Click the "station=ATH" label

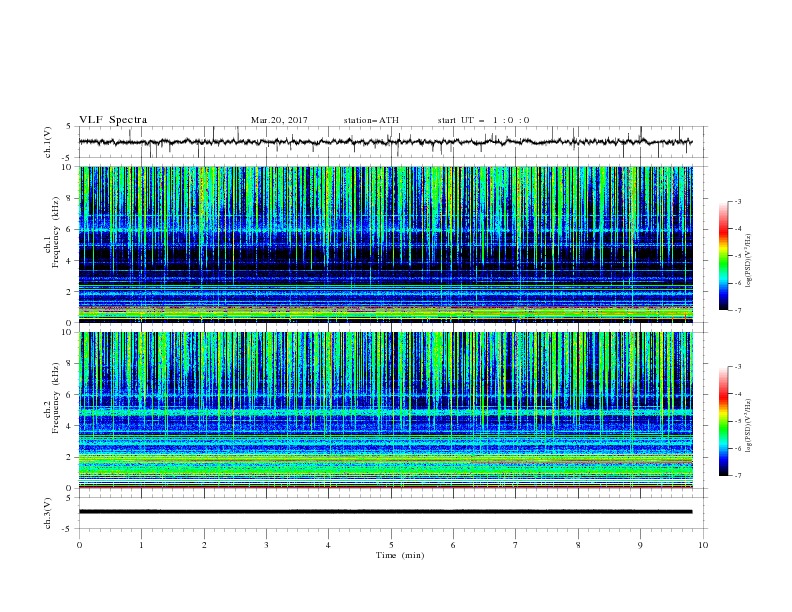(371, 120)
